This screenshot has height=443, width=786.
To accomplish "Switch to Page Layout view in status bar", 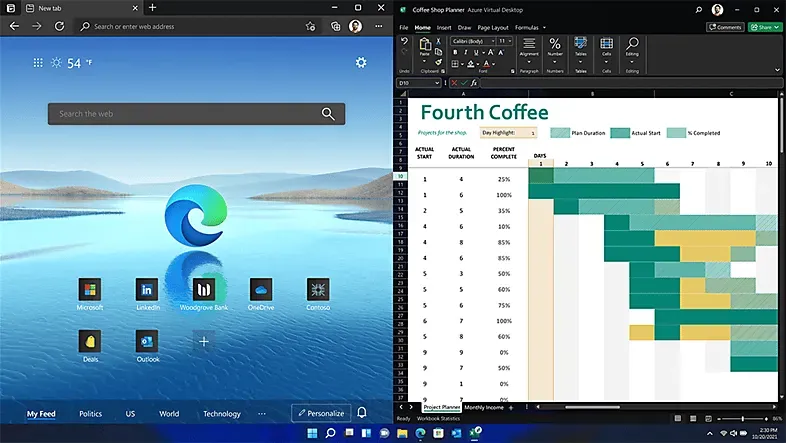I will (693, 418).
